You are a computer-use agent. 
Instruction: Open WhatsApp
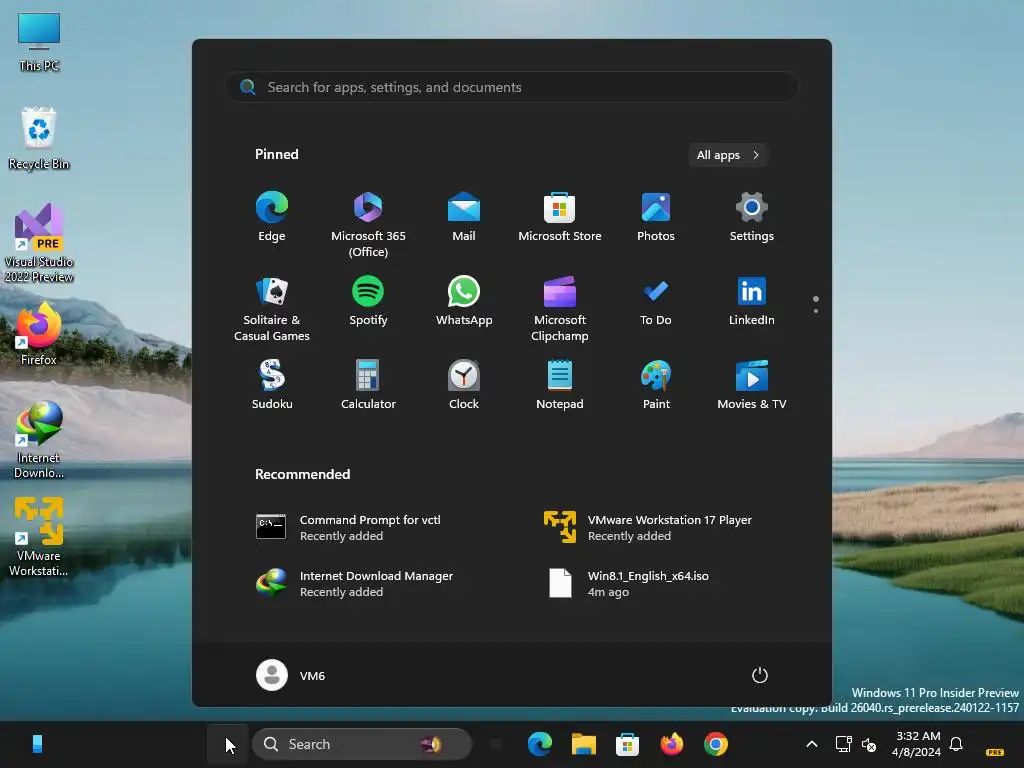[x=464, y=301]
